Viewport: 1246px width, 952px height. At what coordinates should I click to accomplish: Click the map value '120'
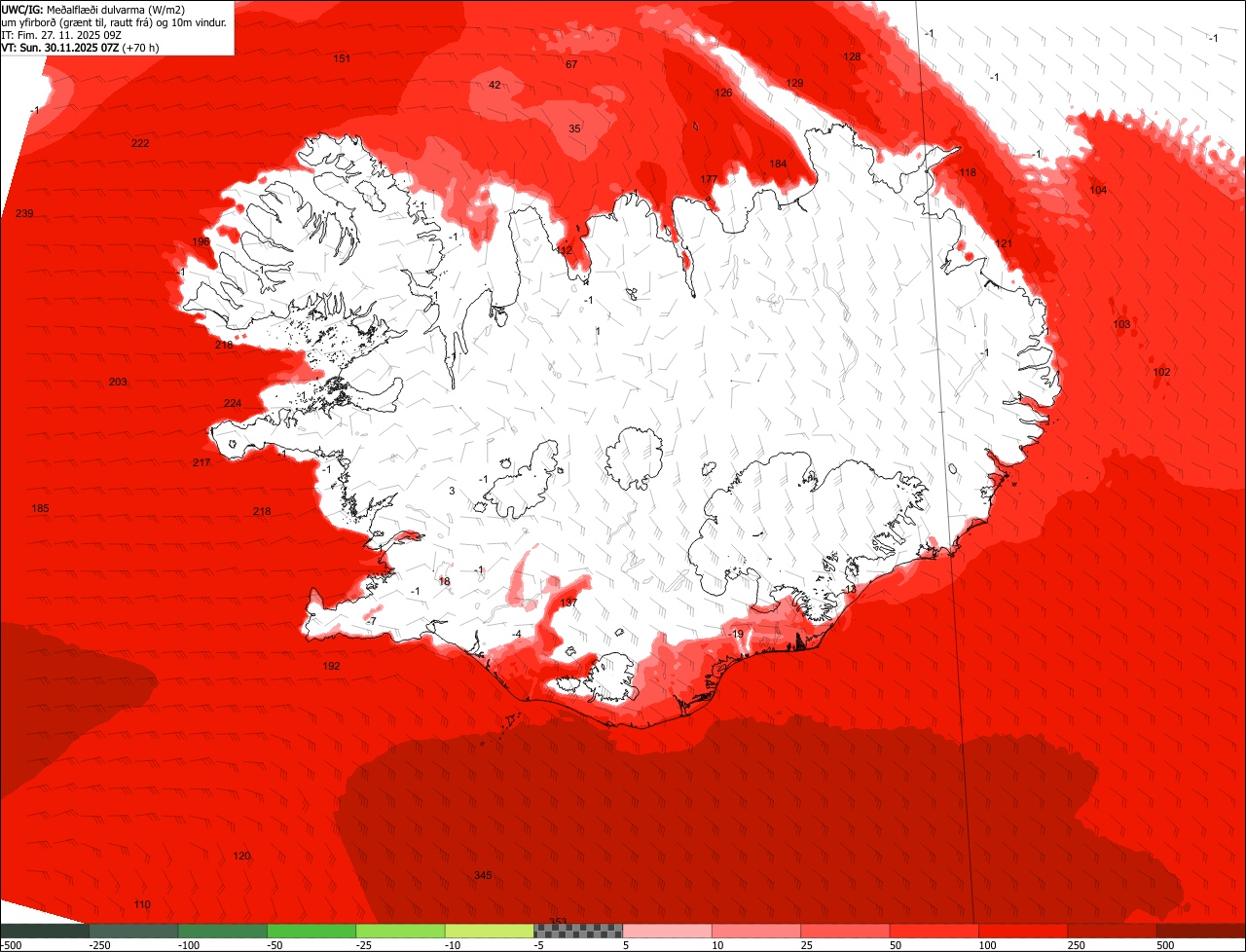tap(241, 856)
